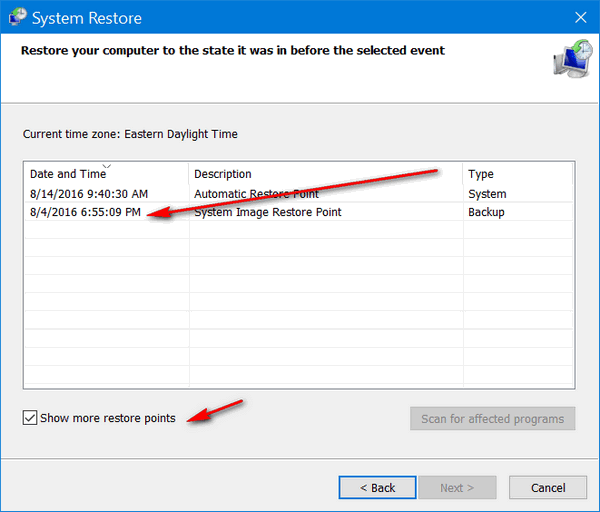Click the System Restore computer clock graphic
Viewport: 600px width, 512px height.
pos(573,59)
